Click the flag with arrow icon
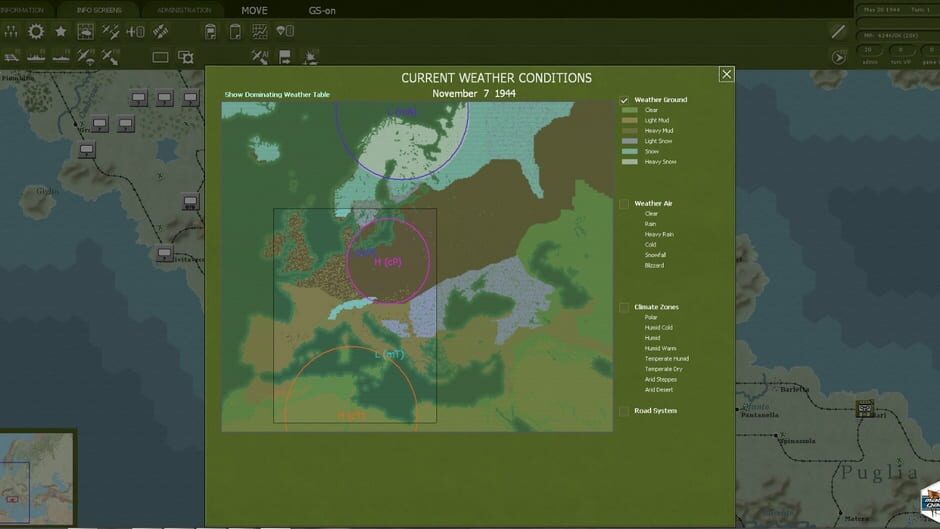Image resolution: width=940 pixels, height=529 pixels. click(x=285, y=57)
